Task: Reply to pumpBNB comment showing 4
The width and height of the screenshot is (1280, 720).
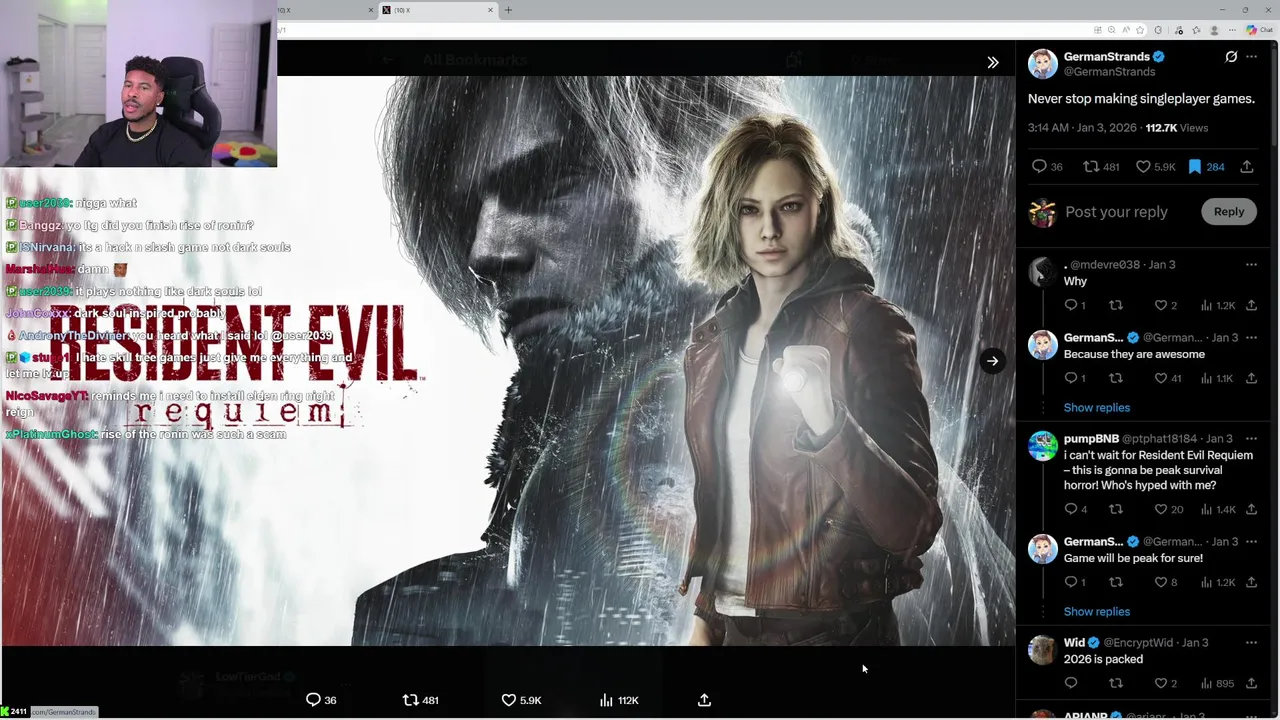Action: (1075, 509)
